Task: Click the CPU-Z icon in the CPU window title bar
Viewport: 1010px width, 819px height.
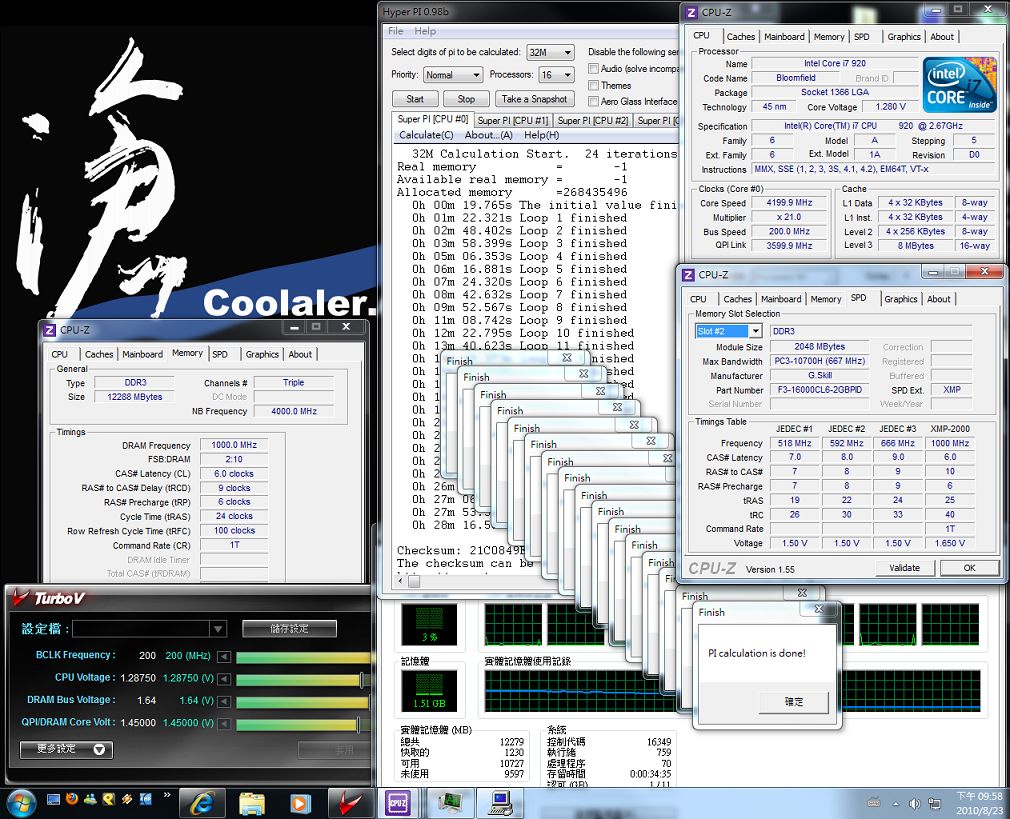Action: [691, 12]
